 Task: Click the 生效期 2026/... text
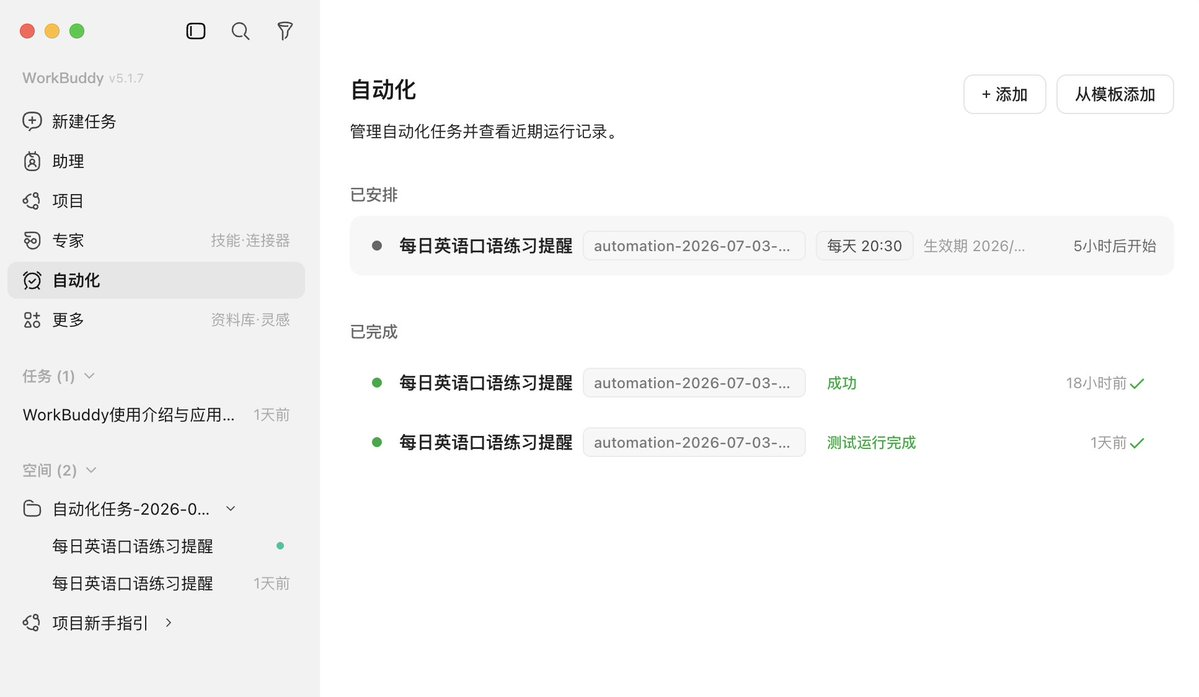[974, 246]
